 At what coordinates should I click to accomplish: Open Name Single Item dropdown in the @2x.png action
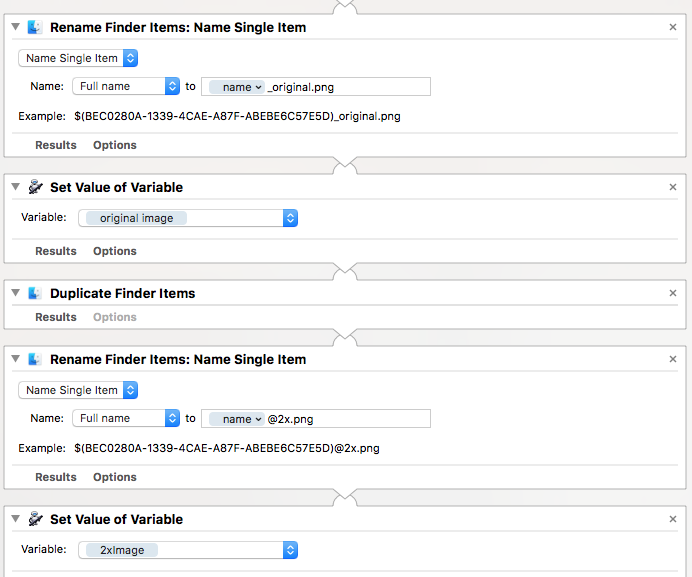tap(78, 390)
